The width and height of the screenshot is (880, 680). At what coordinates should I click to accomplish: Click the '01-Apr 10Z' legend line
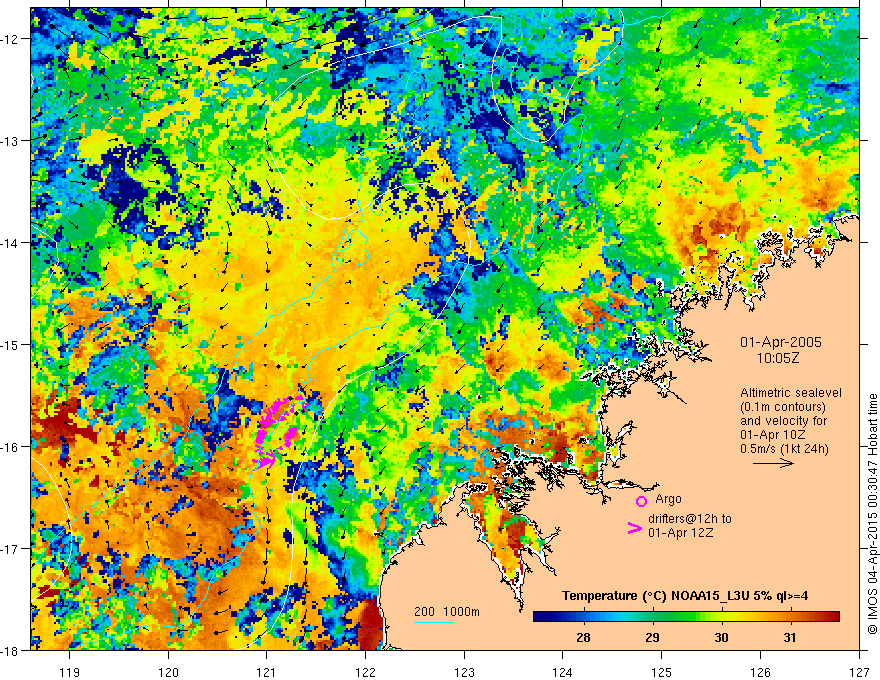click(x=773, y=435)
